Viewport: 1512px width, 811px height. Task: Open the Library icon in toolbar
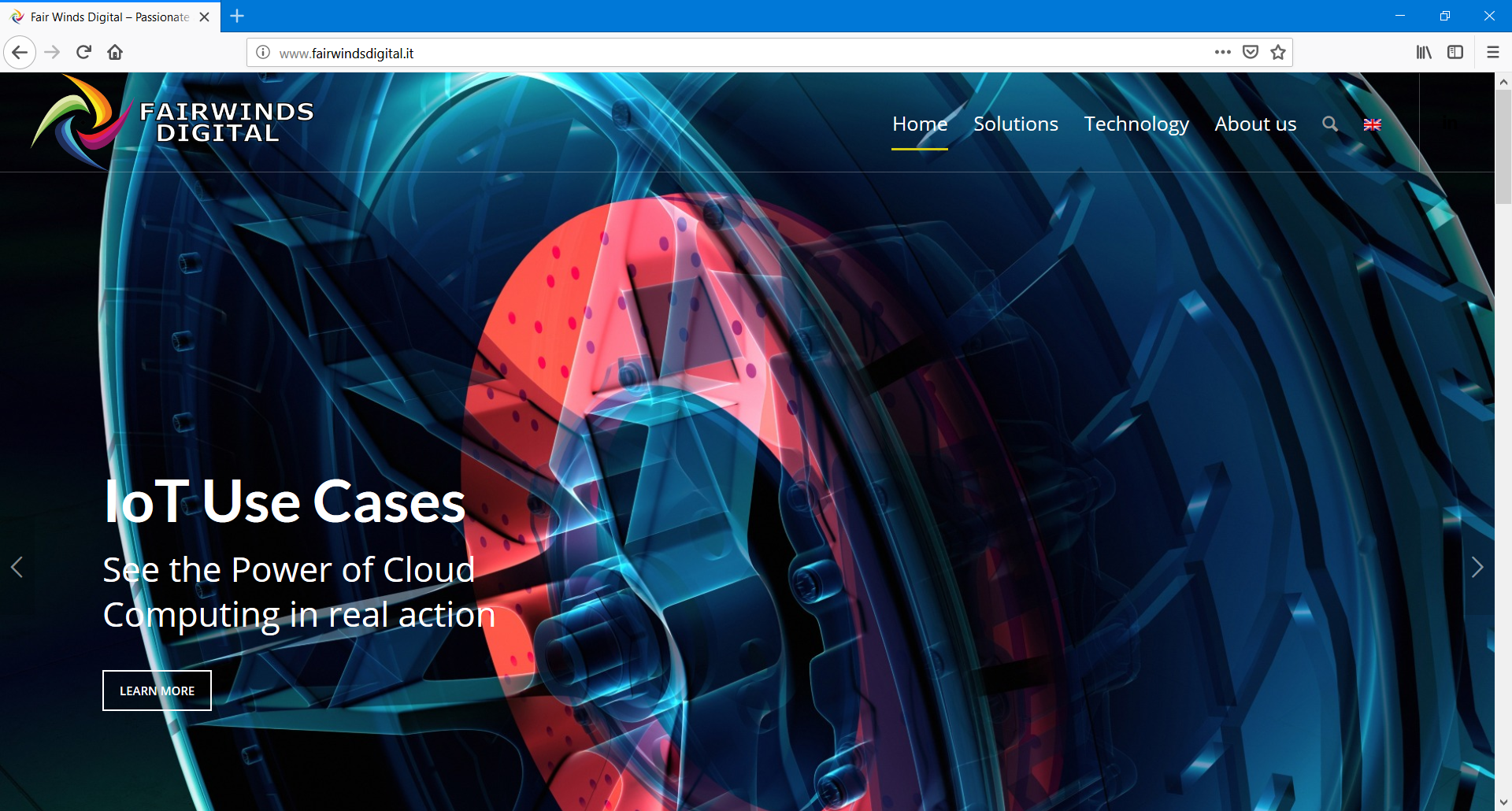pos(1424,52)
